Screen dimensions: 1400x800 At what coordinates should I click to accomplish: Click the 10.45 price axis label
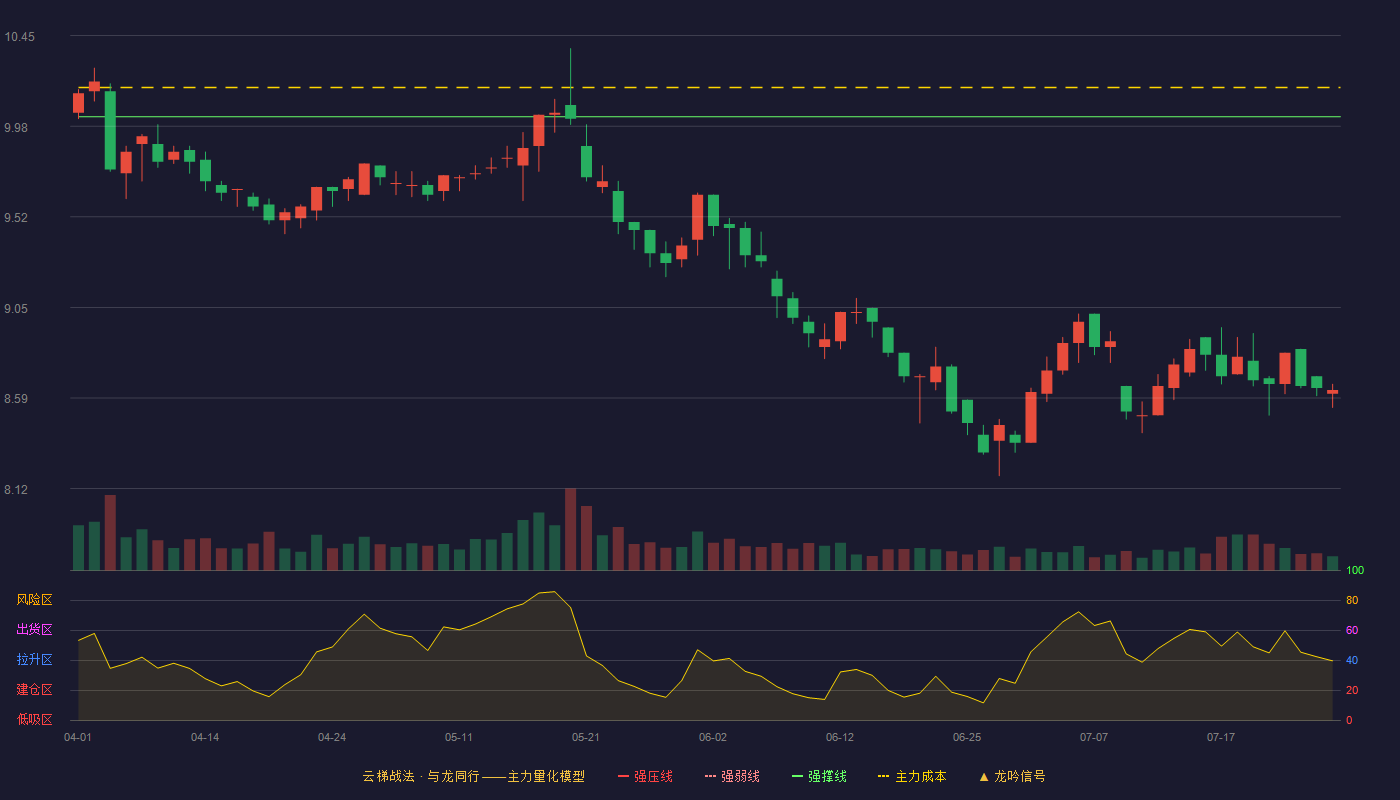(x=19, y=37)
